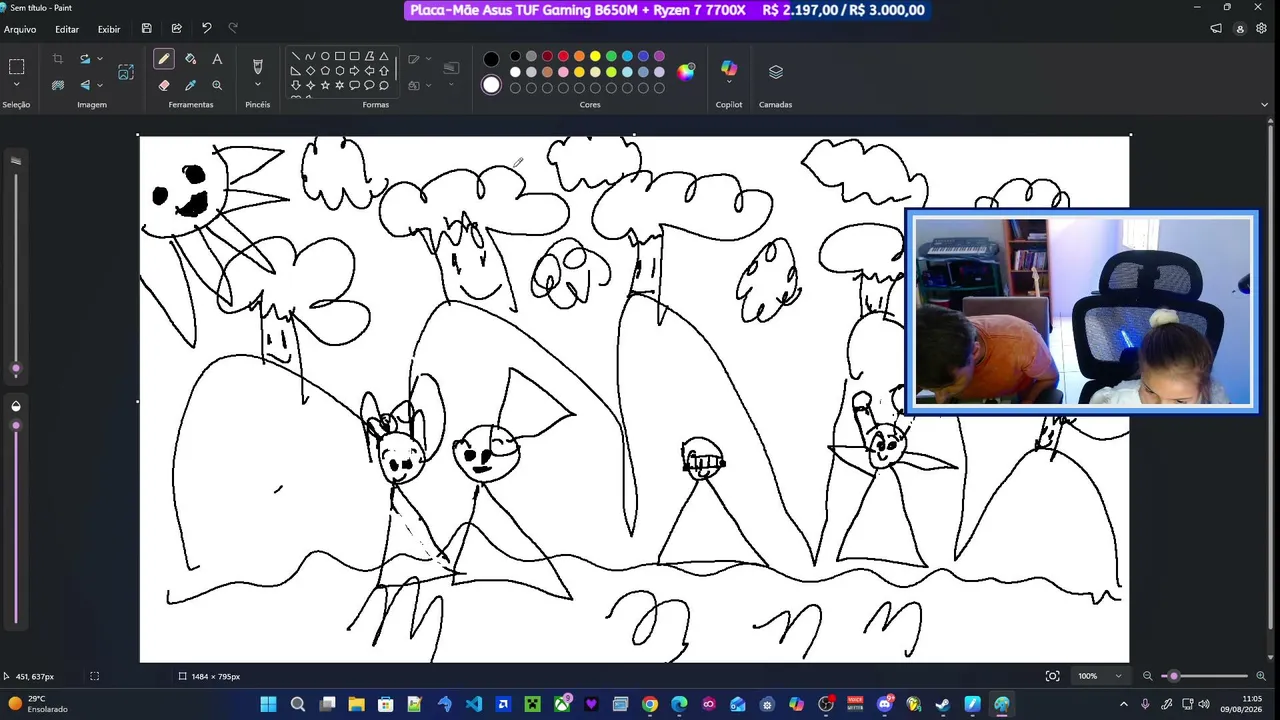Image resolution: width=1280 pixels, height=720 pixels.
Task: Expand the Seleção options arrow
Action: coord(17,85)
